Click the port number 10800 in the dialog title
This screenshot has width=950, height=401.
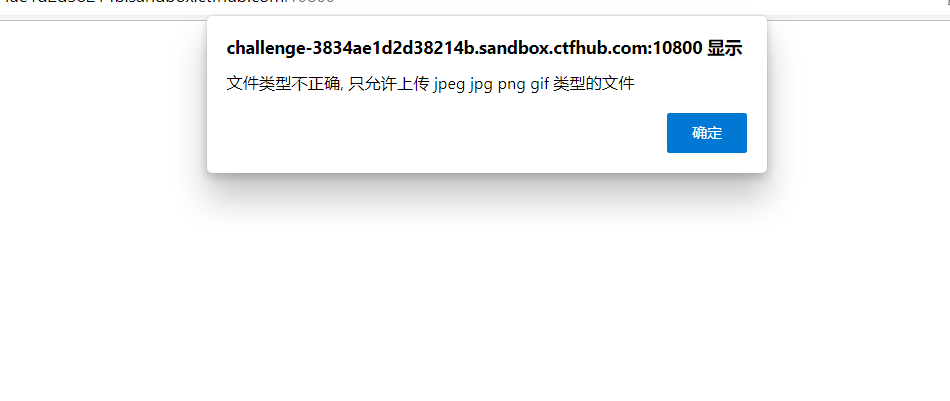[677, 49]
